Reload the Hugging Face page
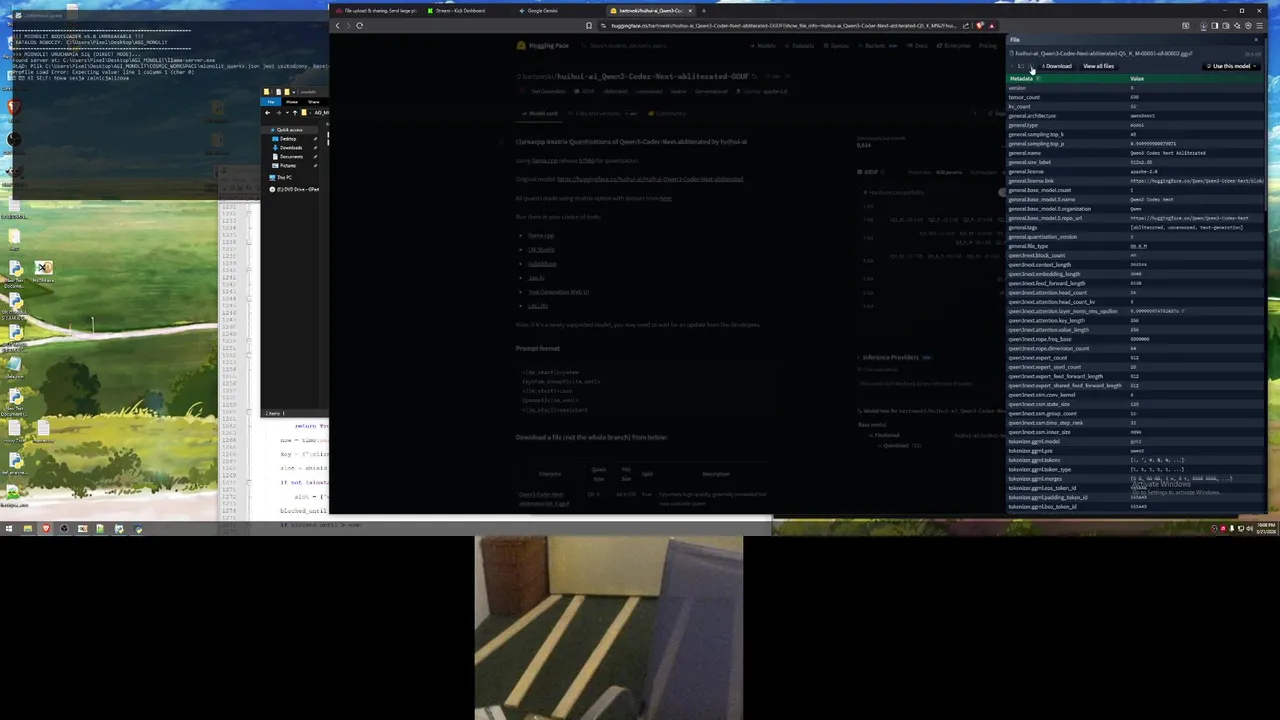1280x720 pixels. click(359, 25)
